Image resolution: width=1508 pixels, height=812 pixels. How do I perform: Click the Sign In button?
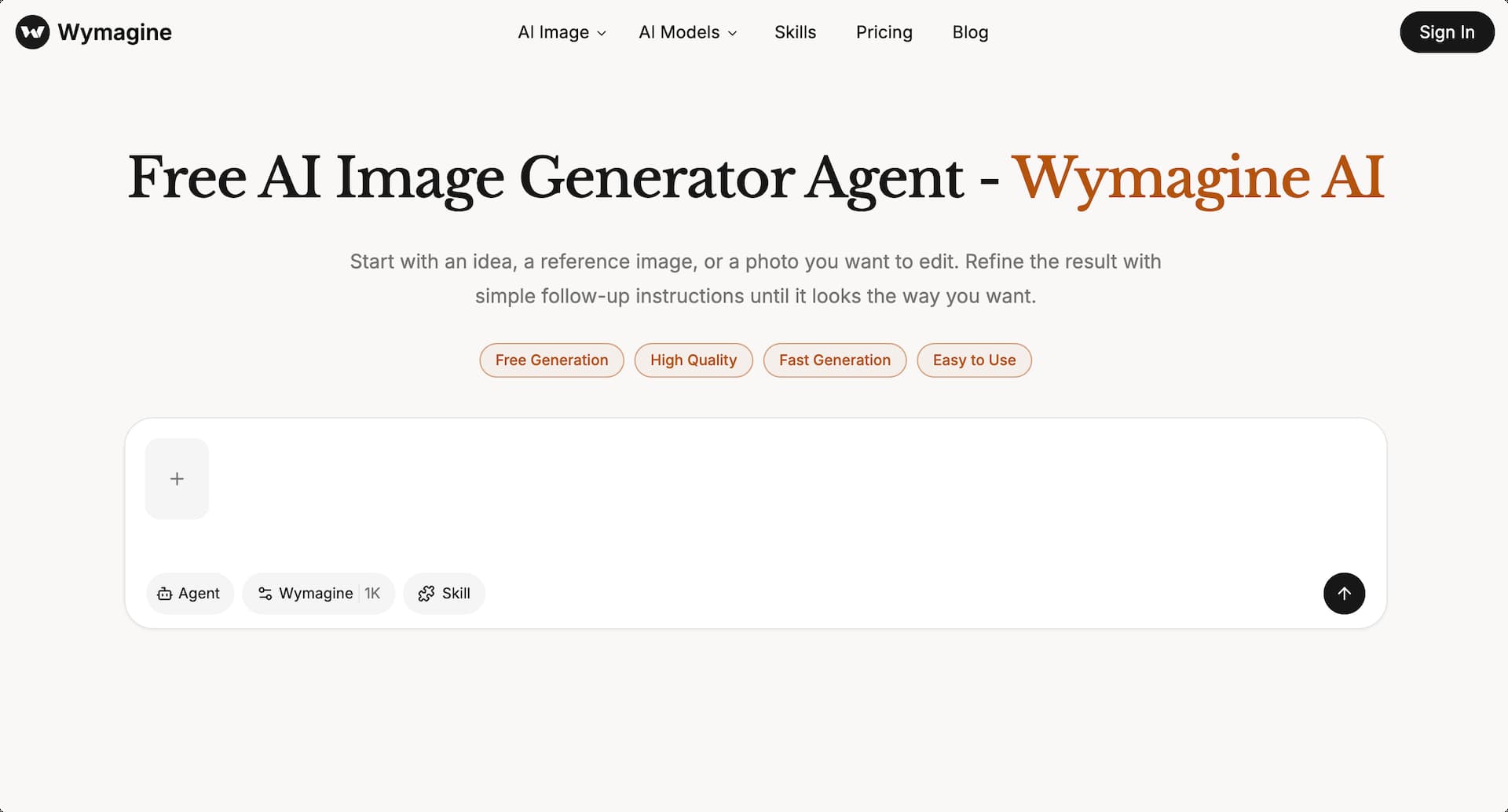tap(1447, 32)
